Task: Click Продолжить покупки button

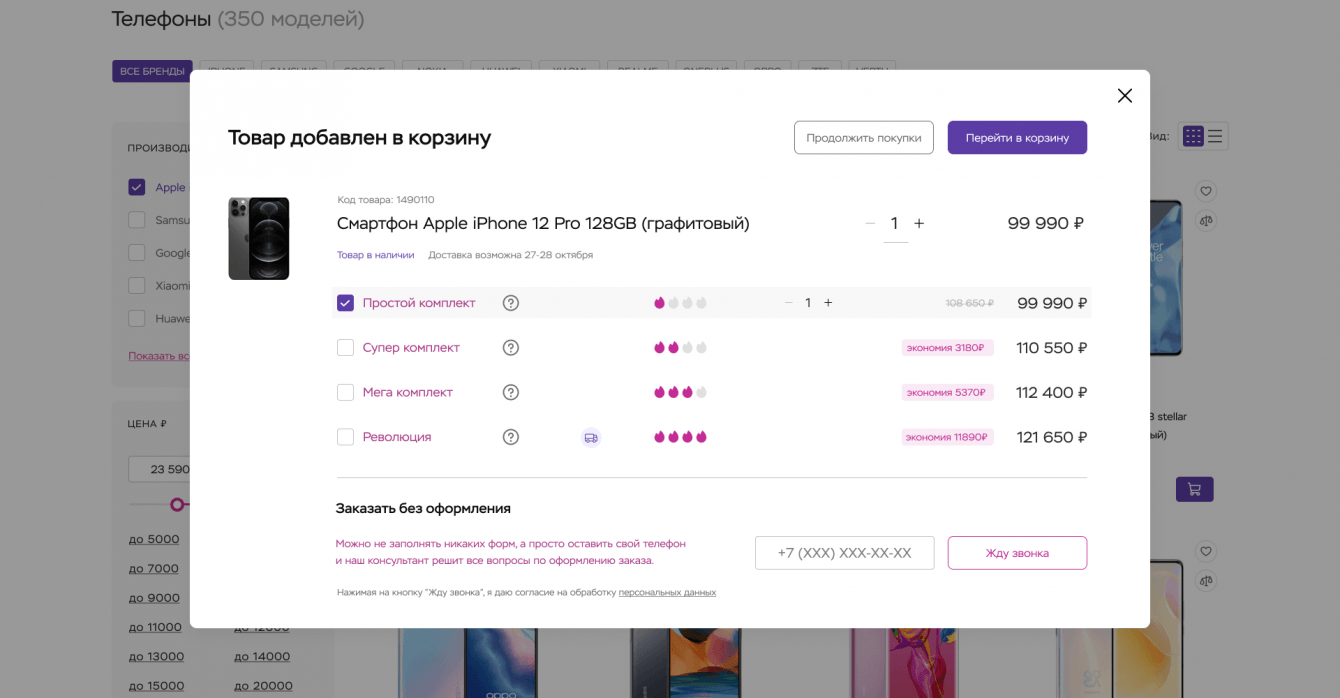Action: (x=863, y=138)
